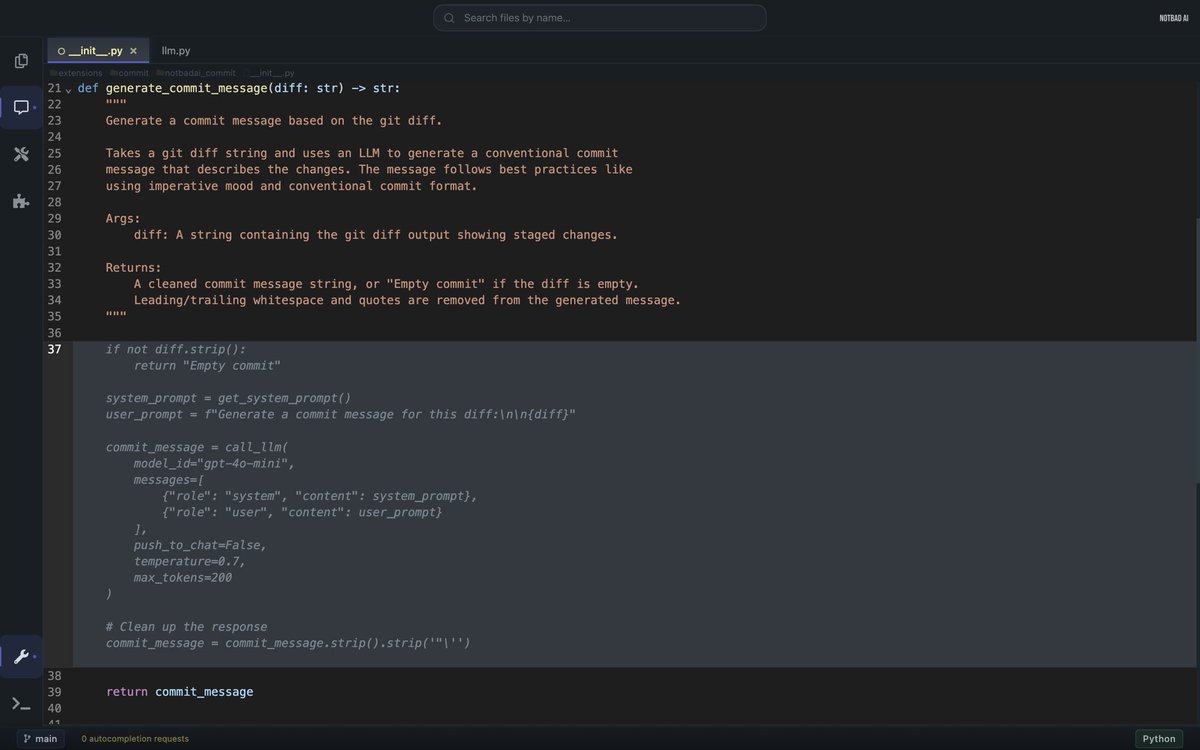1200x750 pixels.
Task: Click the unsaved circle indicator on __init__.py tab
Action: [61, 51]
